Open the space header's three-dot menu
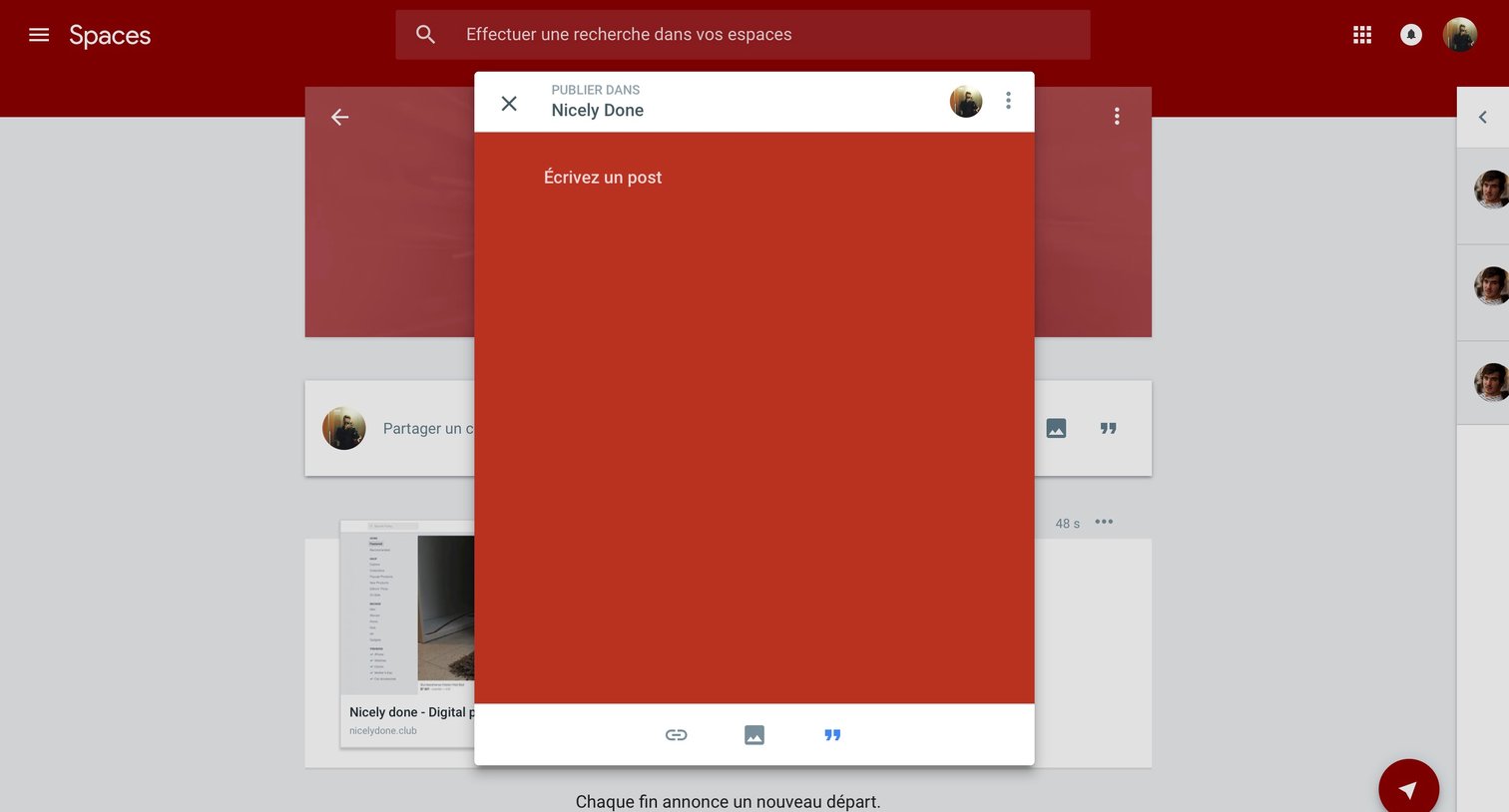The width and height of the screenshot is (1509, 812). (1117, 117)
